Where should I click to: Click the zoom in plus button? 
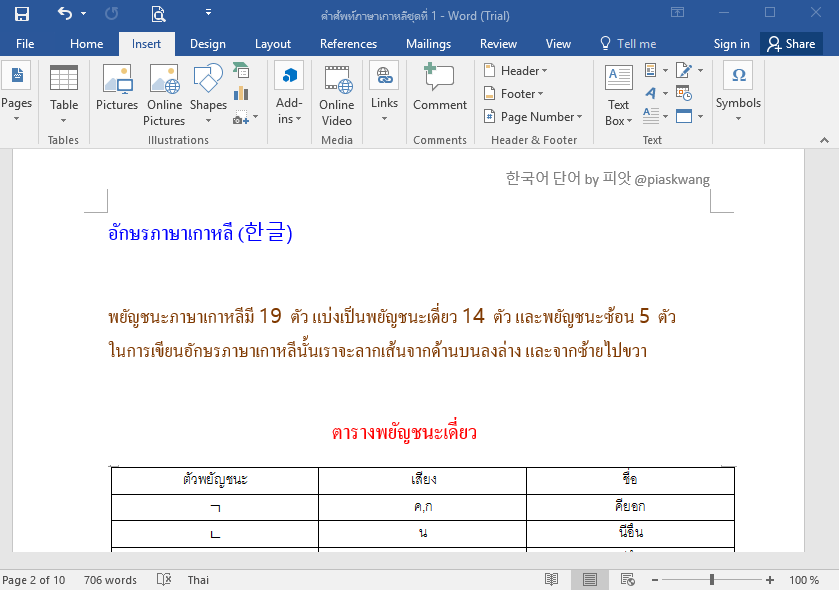coord(769,580)
